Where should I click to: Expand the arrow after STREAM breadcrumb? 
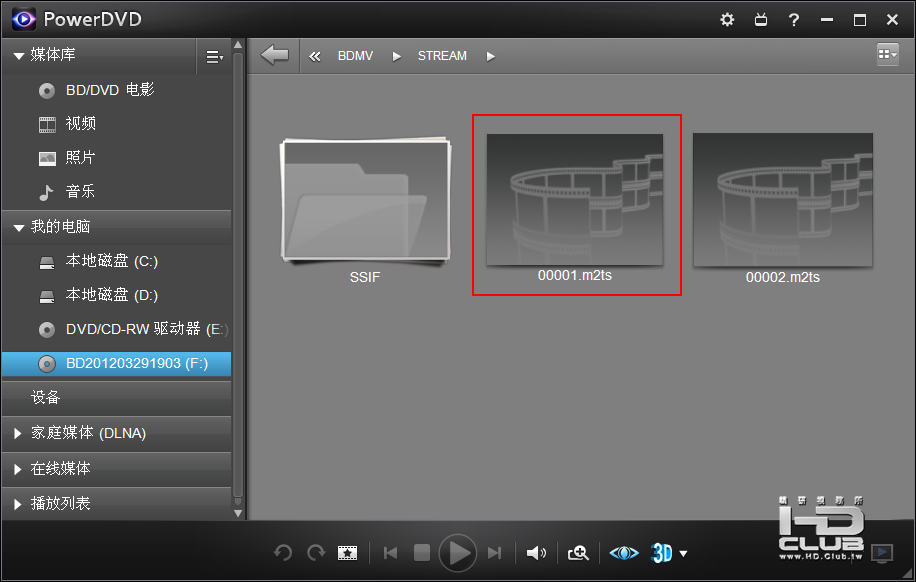[x=491, y=56]
